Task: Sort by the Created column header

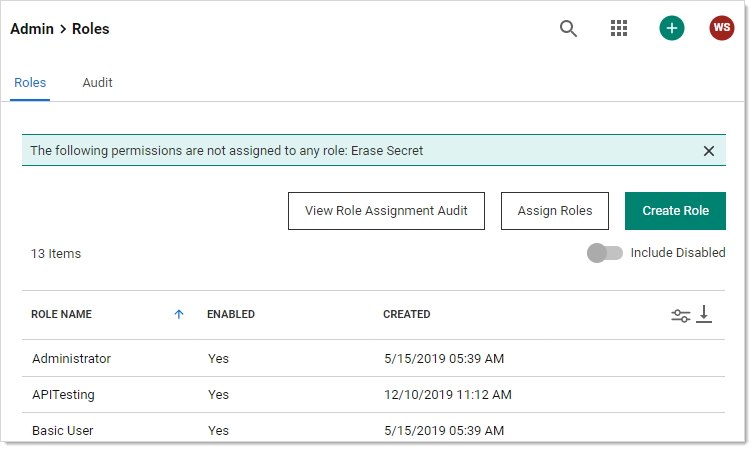Action: (406, 314)
